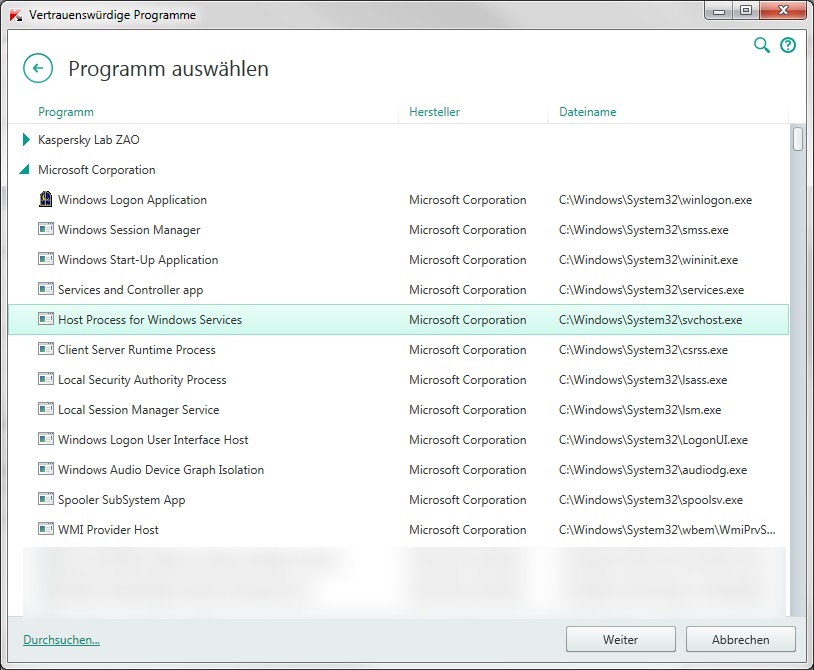Screen dimensions: 814x670
Task: Click the Windows Logon Application icon
Action: pos(46,199)
